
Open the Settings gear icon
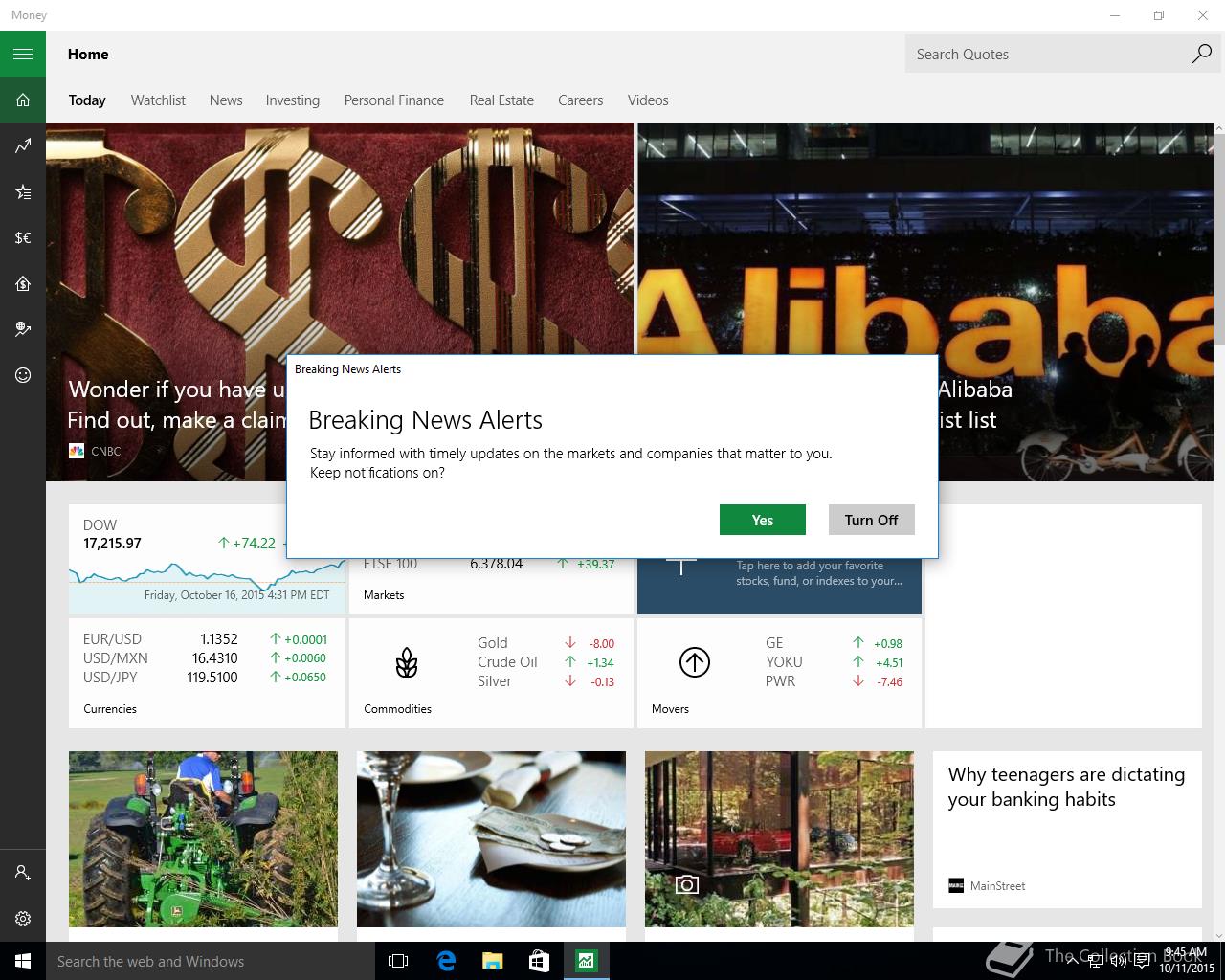[23, 918]
